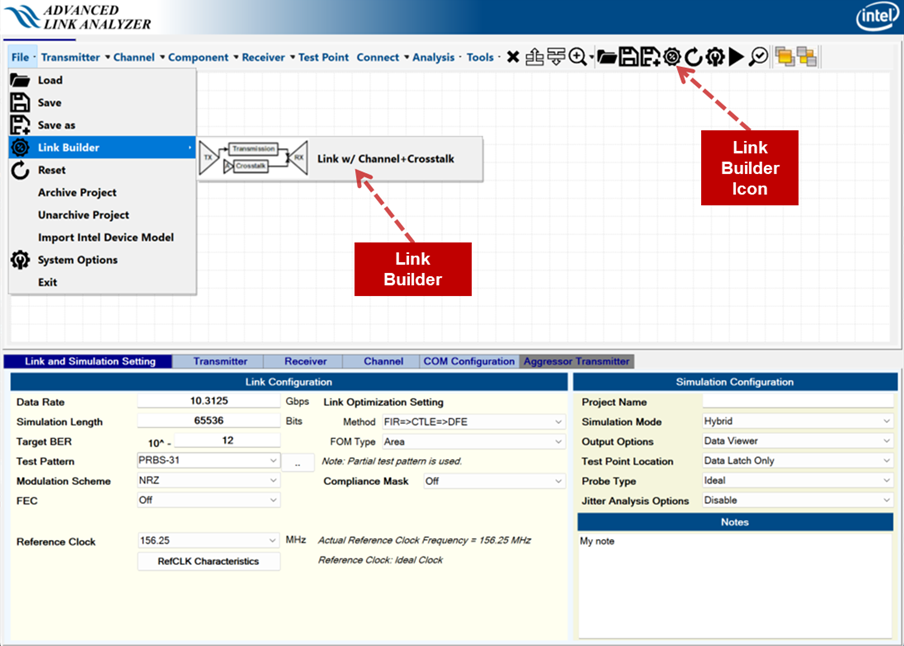Switch to COM Configuration tab
Viewport: 904px width, 646px height.
469,362
